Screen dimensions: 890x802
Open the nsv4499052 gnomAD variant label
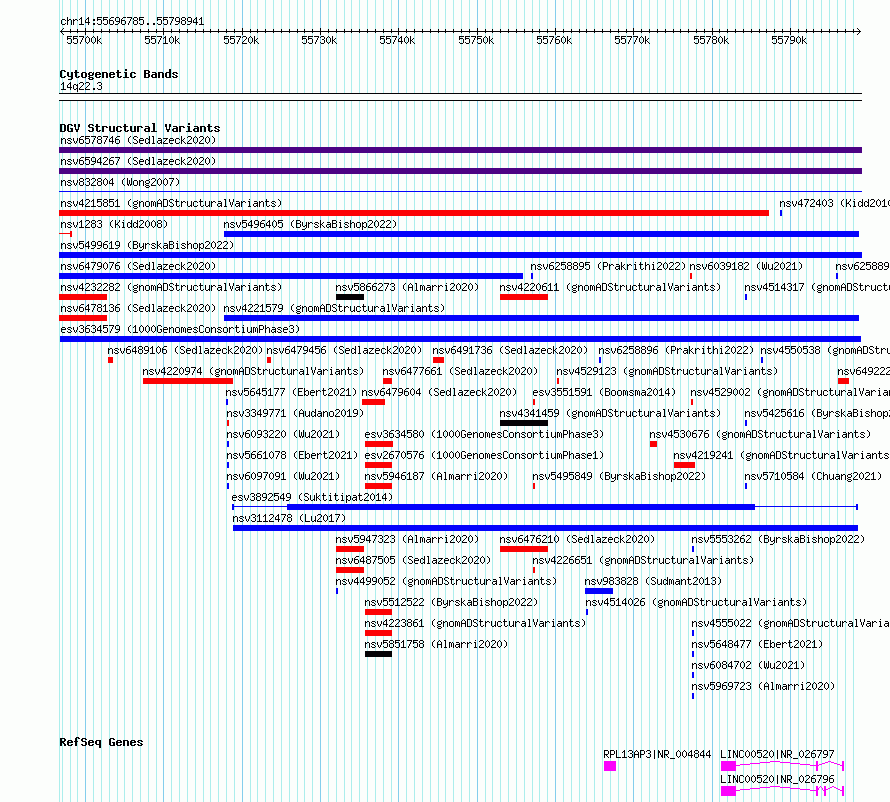[446, 581]
